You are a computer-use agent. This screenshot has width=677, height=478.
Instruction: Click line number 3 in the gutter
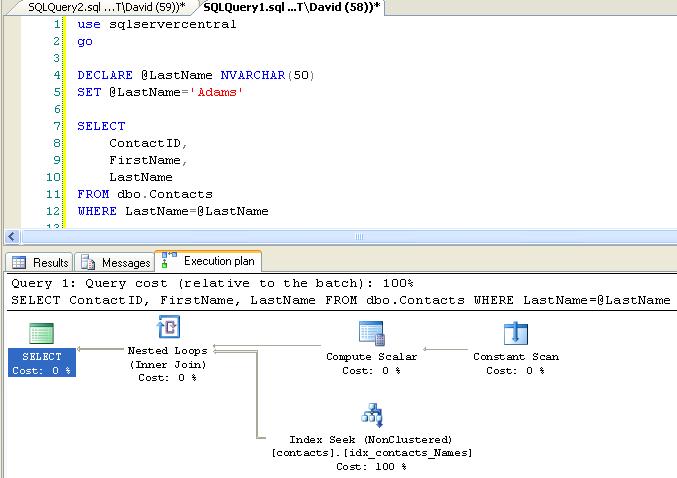(x=57, y=58)
